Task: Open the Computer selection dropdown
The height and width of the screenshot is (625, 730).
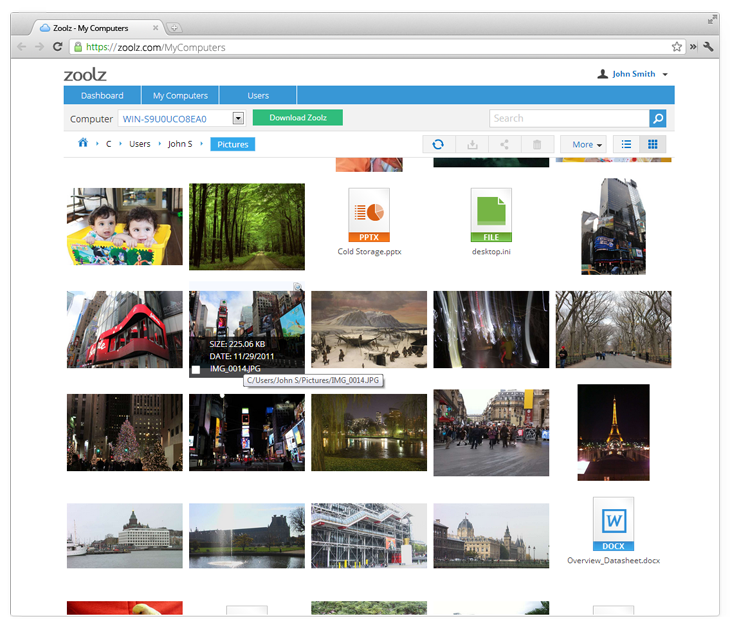Action: pyautogui.click(x=238, y=118)
